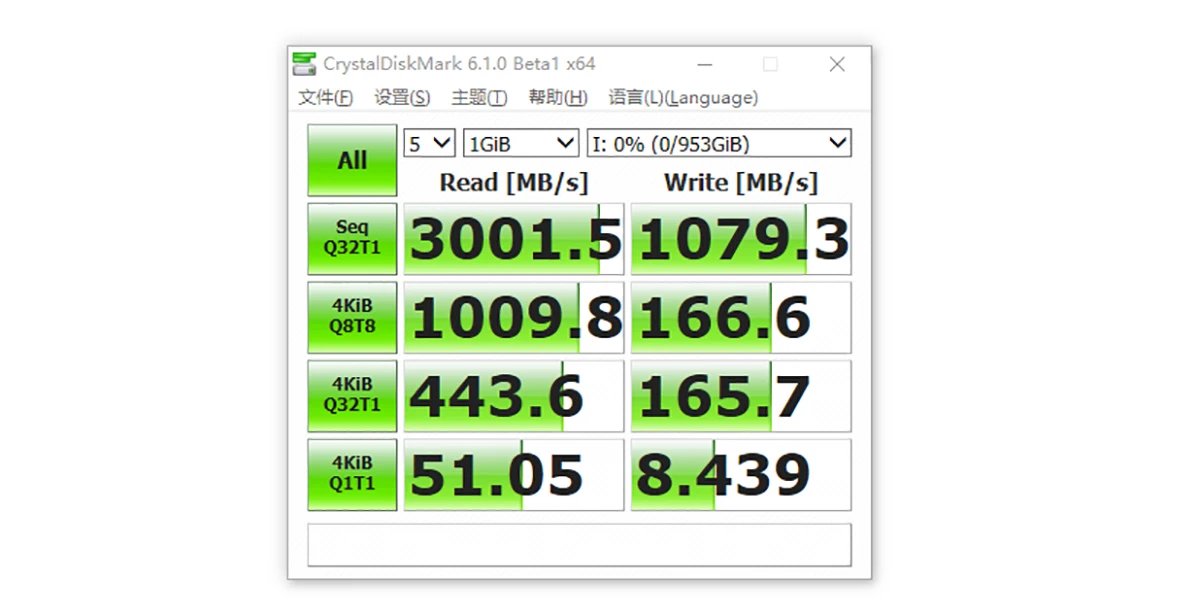Image resolution: width=1200 pixels, height=615 pixels.
Task: Select the 4KiB Q32T1 read value 443.6
Action: tap(514, 396)
